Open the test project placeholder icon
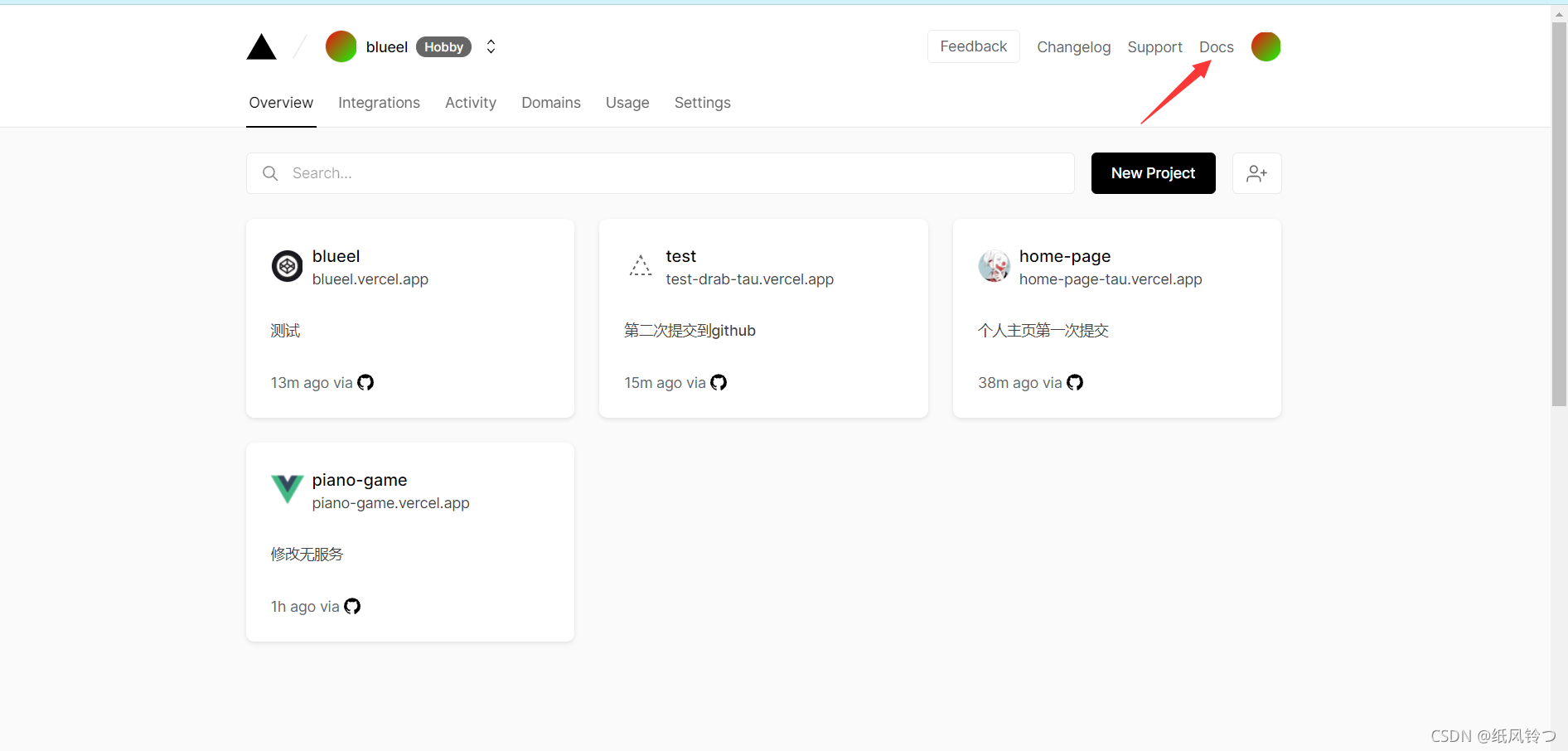The height and width of the screenshot is (751, 1568). [x=641, y=266]
